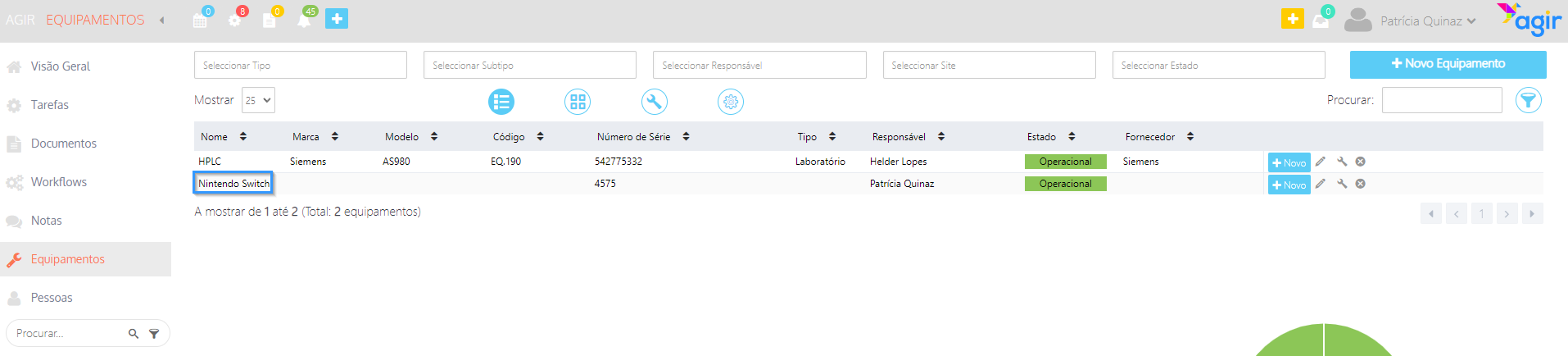The height and width of the screenshot is (356, 1568).
Task: Click the Novo Equipamento button
Action: (x=1448, y=64)
